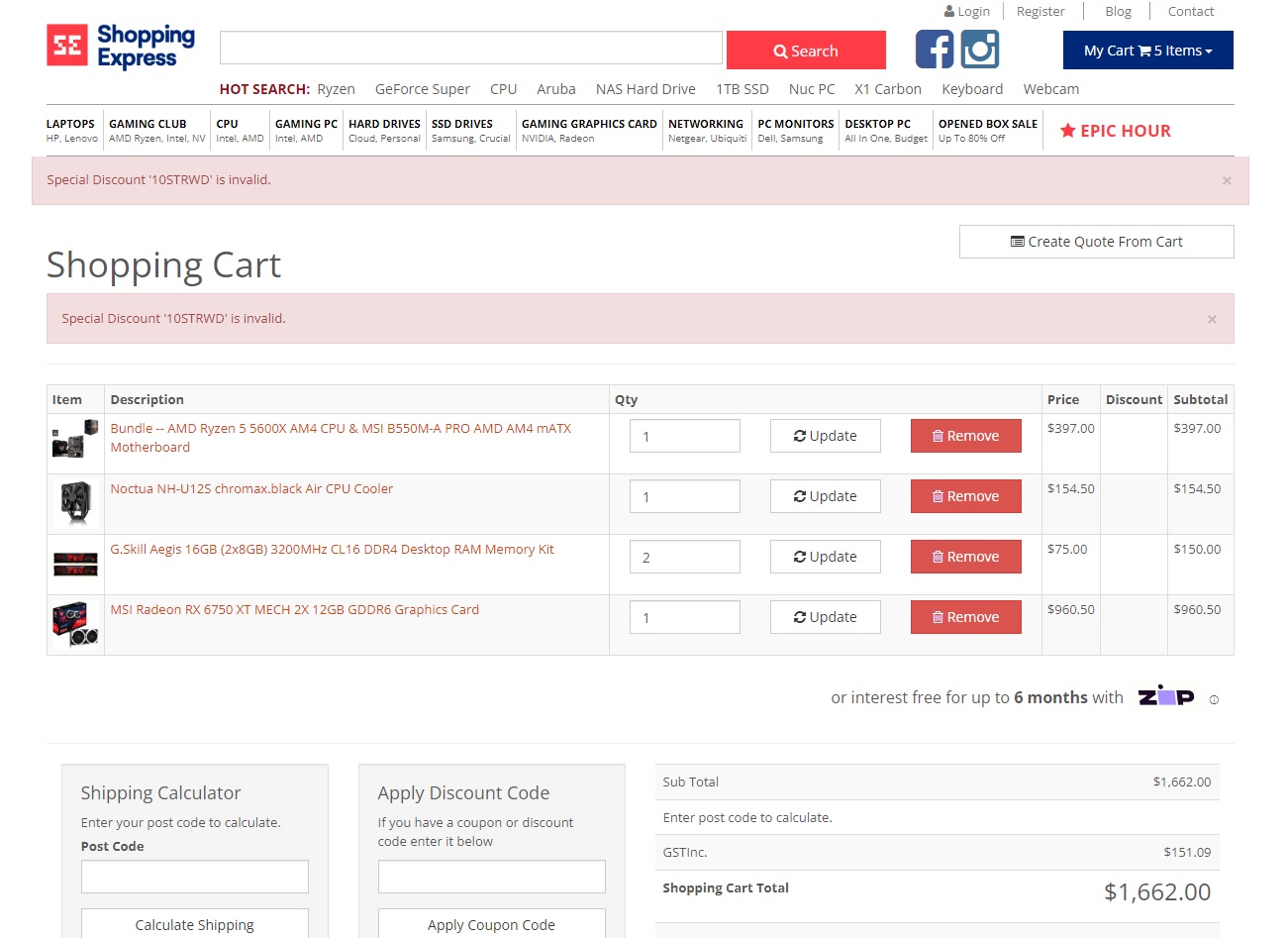This screenshot has width=1288, height=938.
Task: Open the Noctua NH-U12S chromax.black link
Action: (x=251, y=488)
